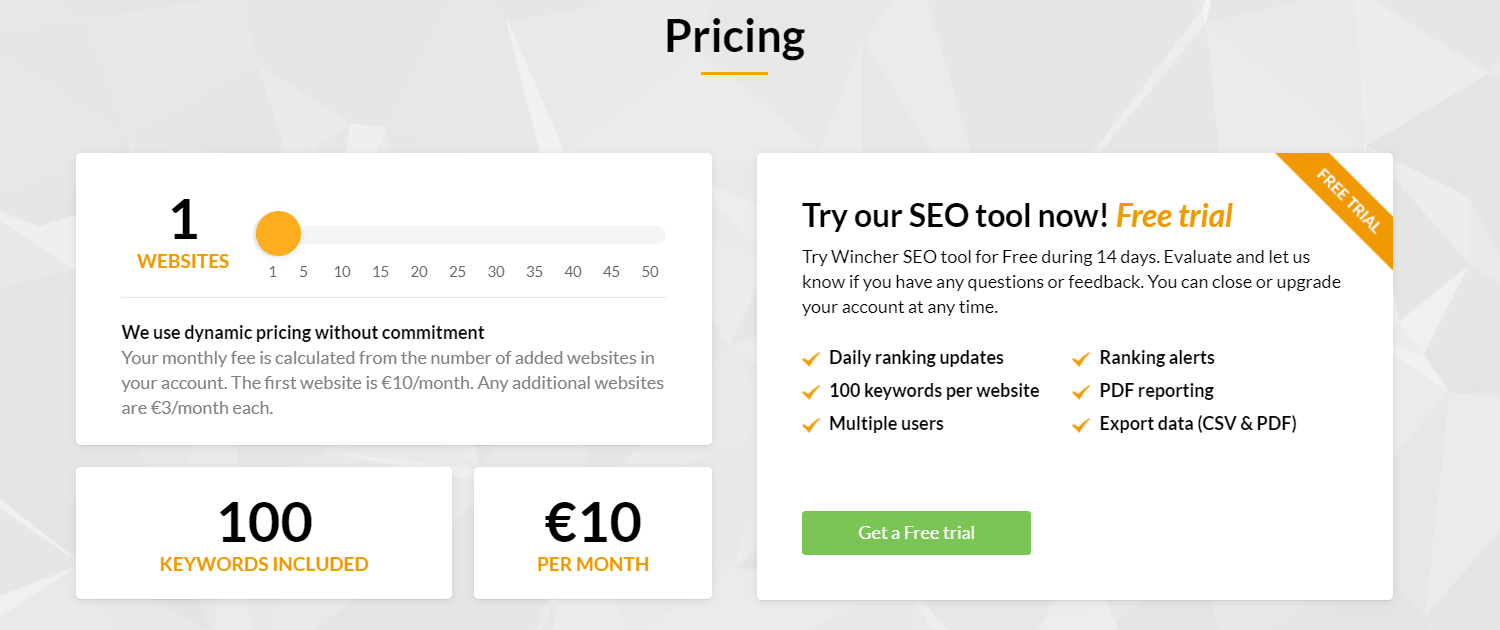Screen dimensions: 1500x630
Task: Click the checkmark next to Ranking alerts
Action: (1081, 358)
